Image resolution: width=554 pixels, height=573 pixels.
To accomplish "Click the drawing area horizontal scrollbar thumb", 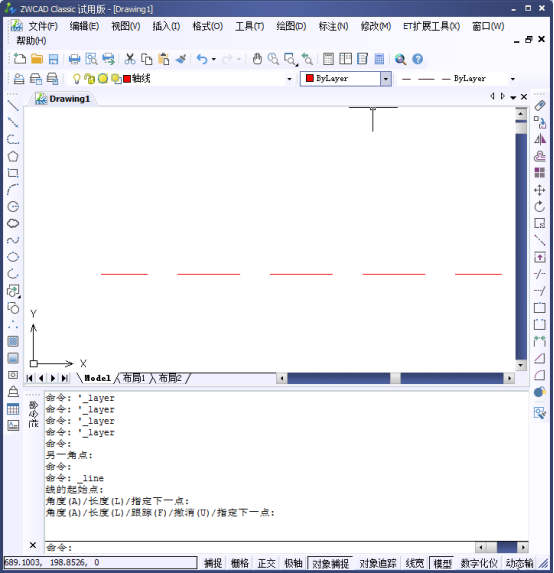I will tap(395, 378).
